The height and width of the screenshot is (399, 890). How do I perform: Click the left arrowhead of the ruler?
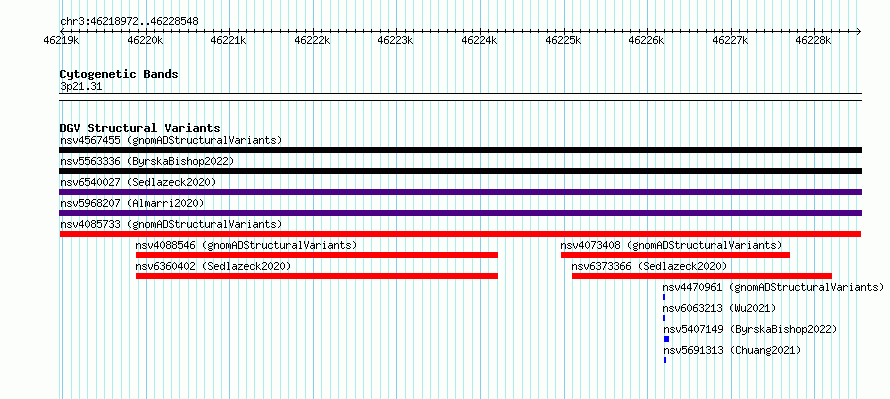tap(62, 31)
